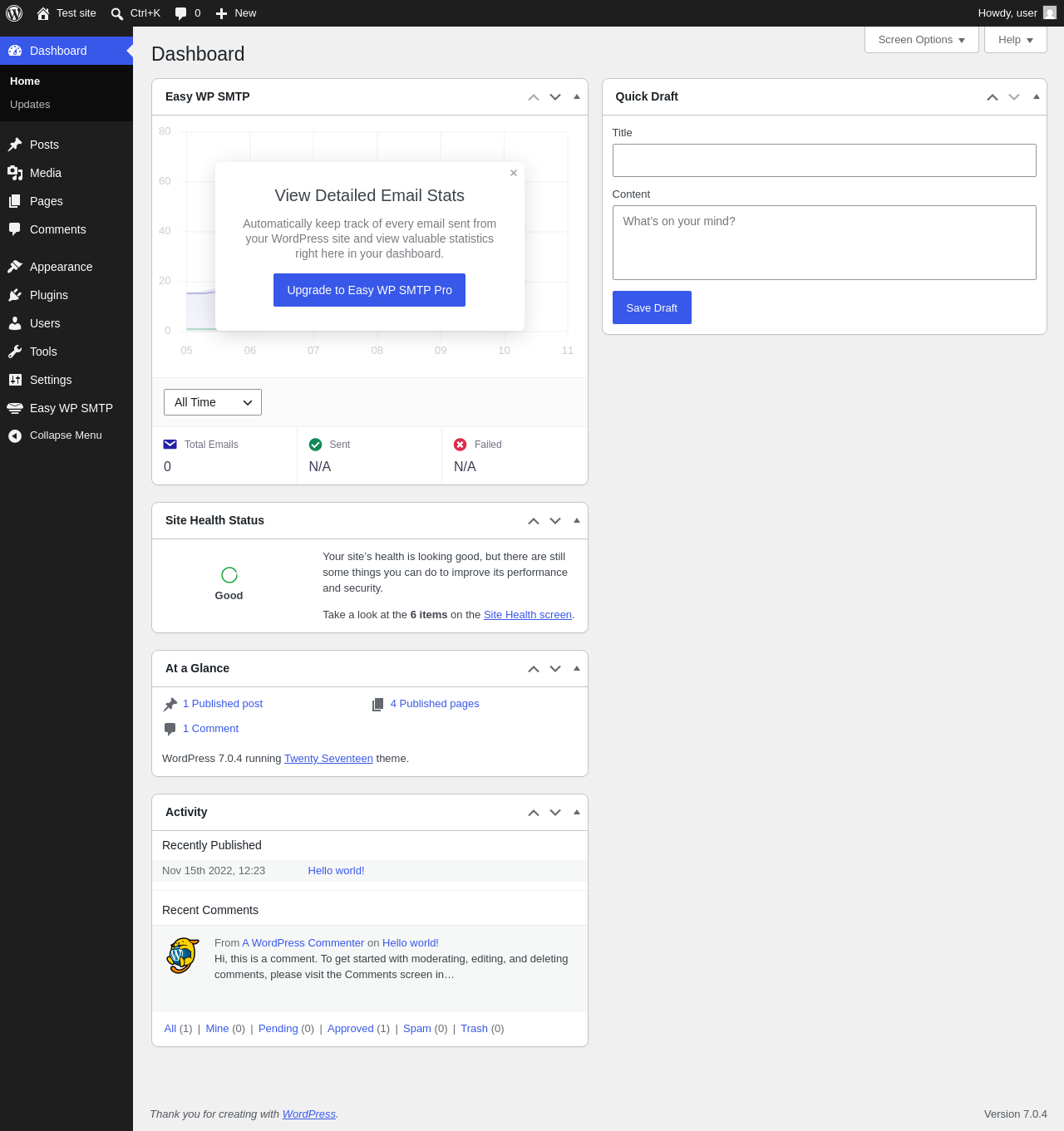Open the 1 Published post link
The image size is (1064, 1131).
click(x=223, y=704)
